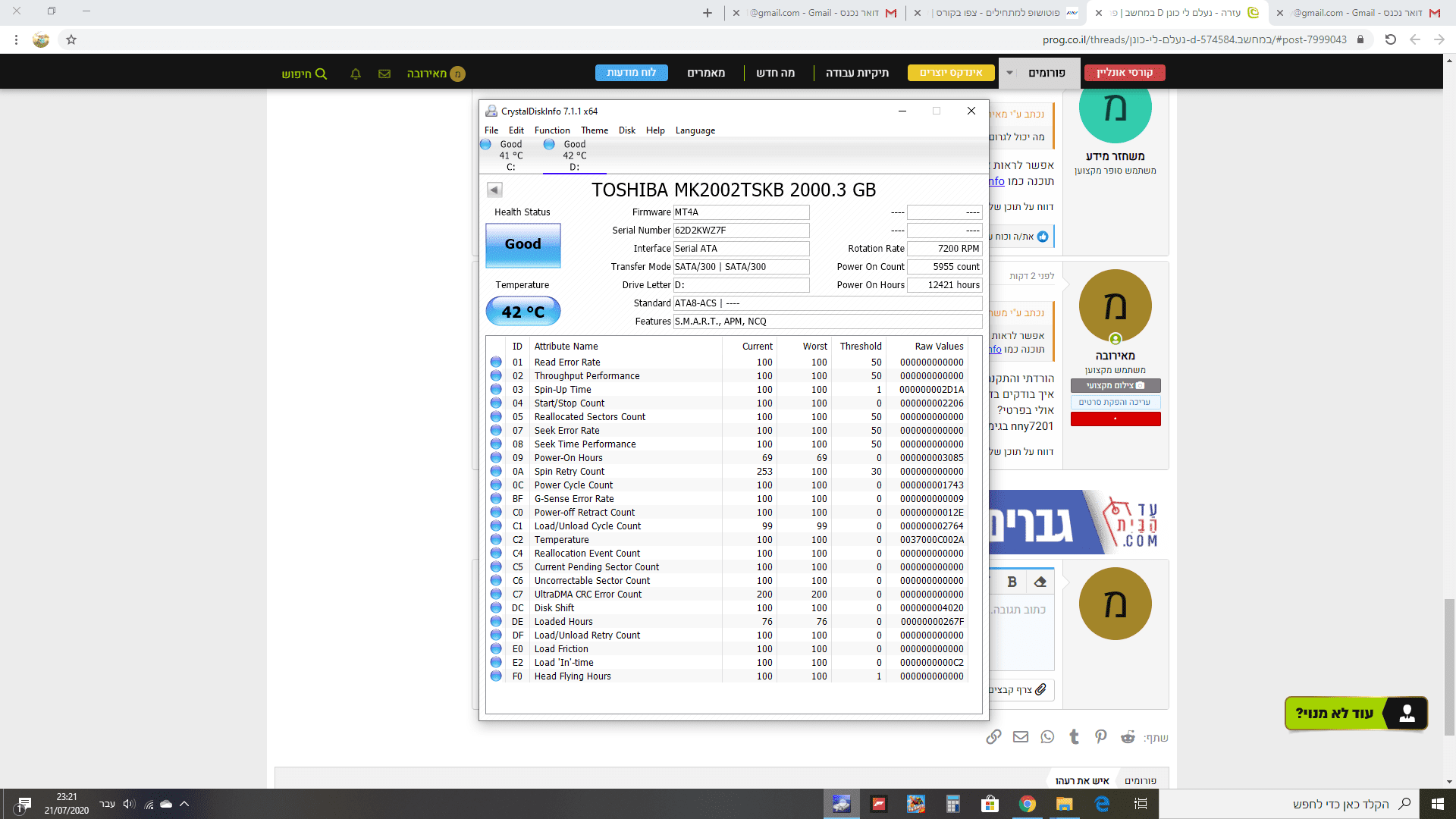Viewport: 1456px width, 819px height.
Task: Open the notifications bell
Action: [x=355, y=74]
